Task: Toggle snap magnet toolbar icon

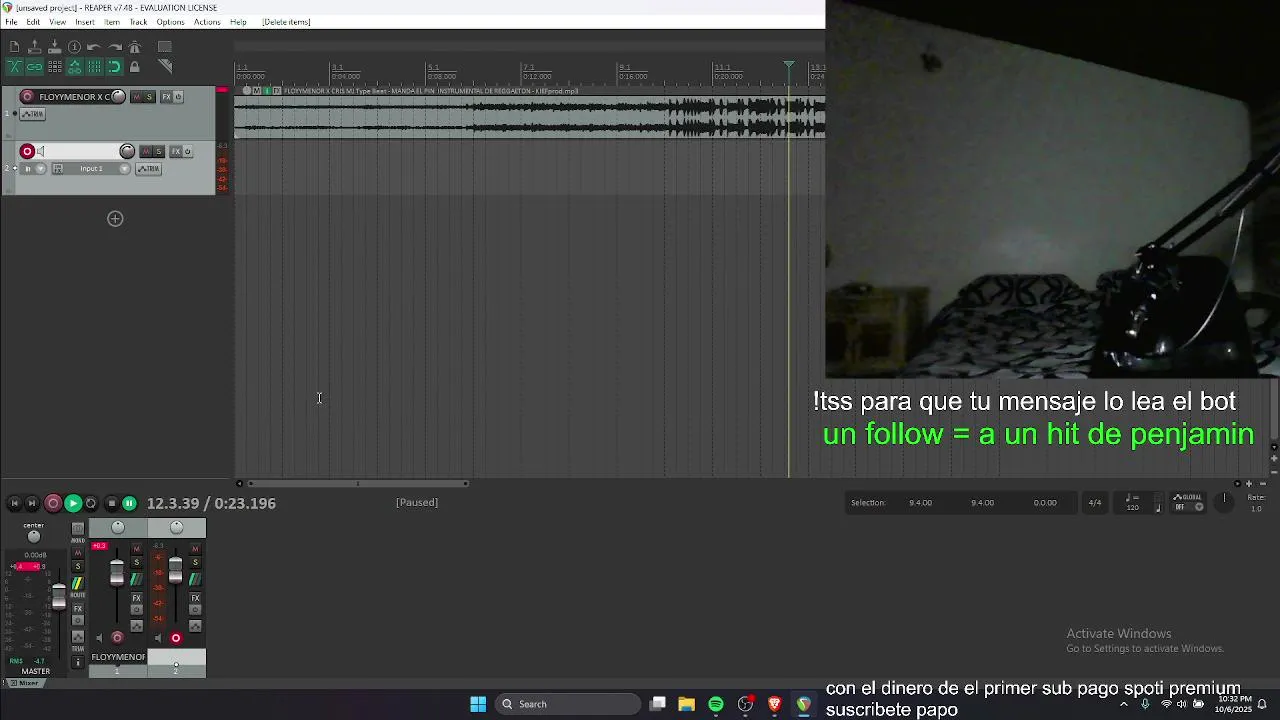Action: tap(114, 67)
